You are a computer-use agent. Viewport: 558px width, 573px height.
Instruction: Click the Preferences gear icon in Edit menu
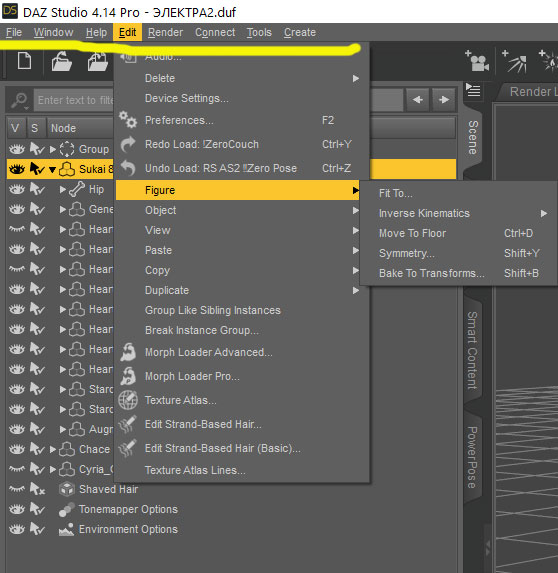click(128, 119)
